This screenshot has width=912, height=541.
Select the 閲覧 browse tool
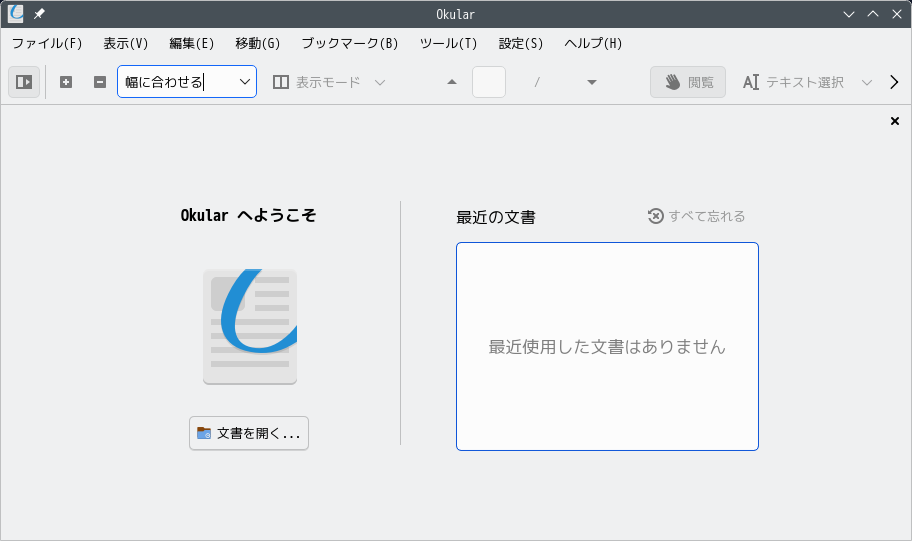[687, 82]
